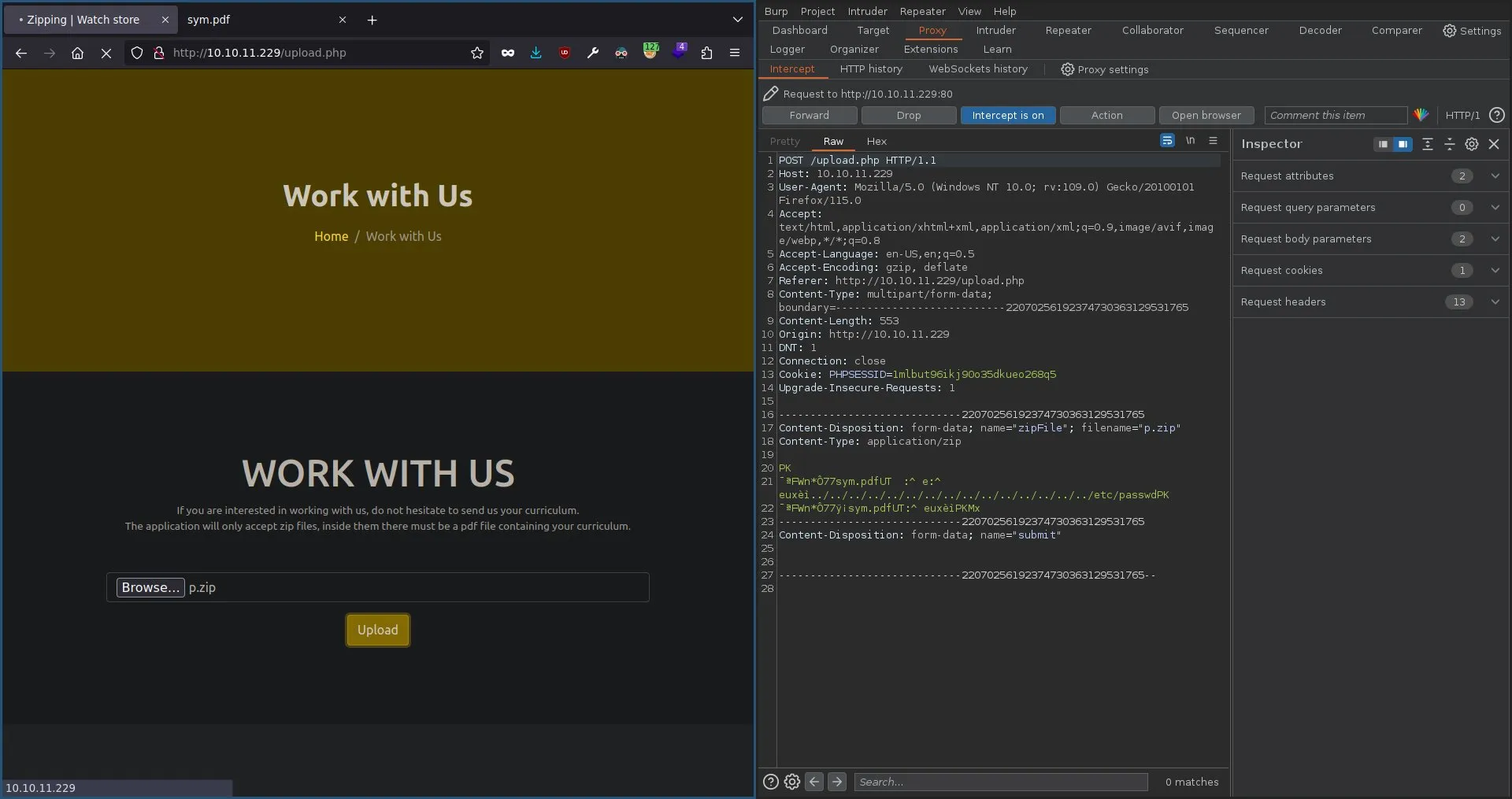Show non-printable characters with the \n button
This screenshot has height=799, width=1512.
[1191, 140]
